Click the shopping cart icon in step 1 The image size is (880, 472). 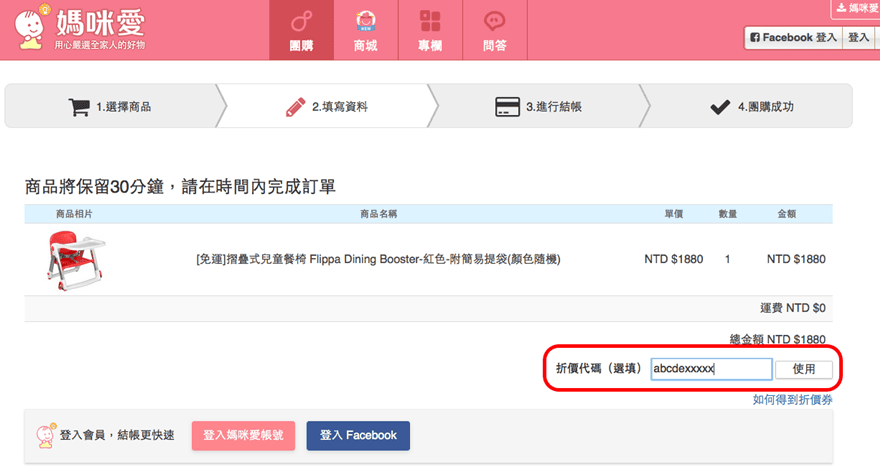pyautogui.click(x=79, y=106)
